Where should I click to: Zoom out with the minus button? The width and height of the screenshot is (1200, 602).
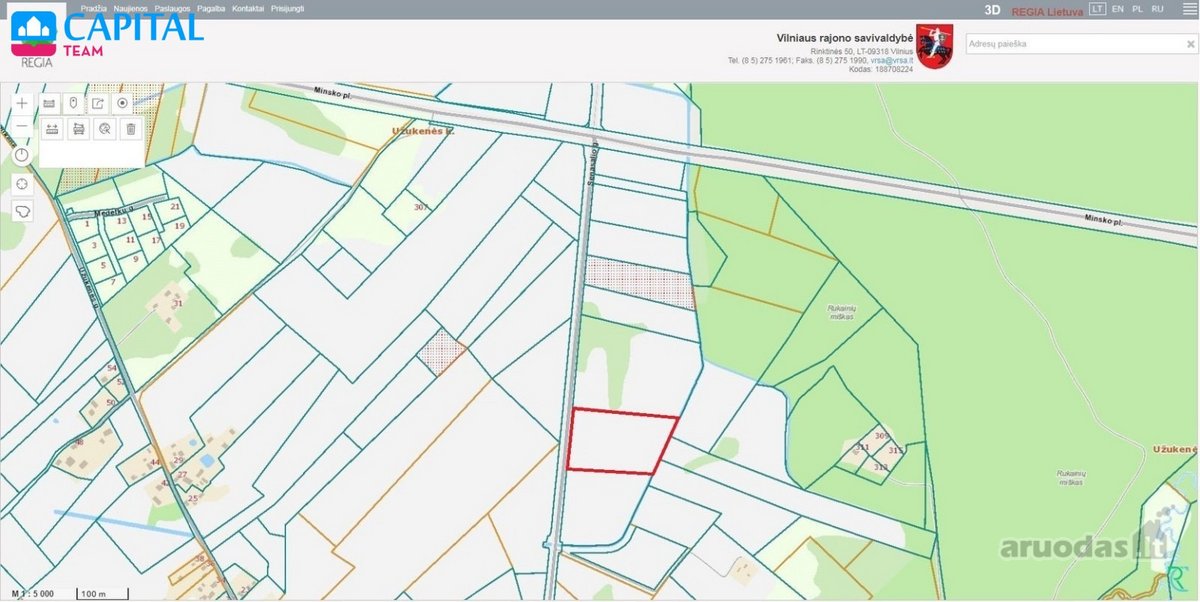pyautogui.click(x=23, y=127)
